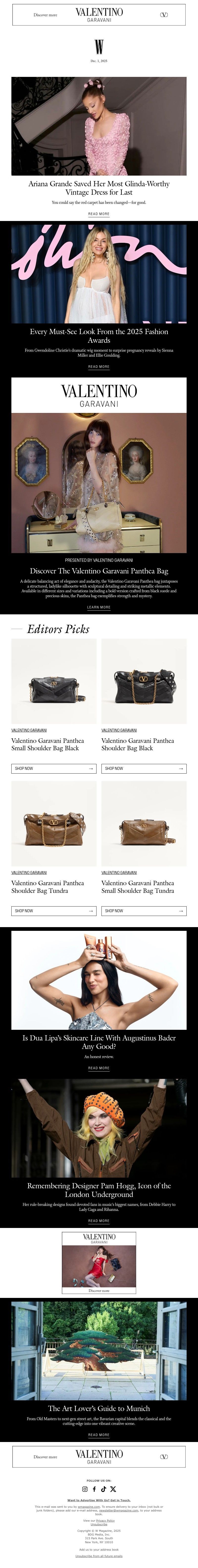198x1568 pixels.
Task: Open the X (Twitter) icon in the footer
Action: pyautogui.click(x=113, y=1489)
